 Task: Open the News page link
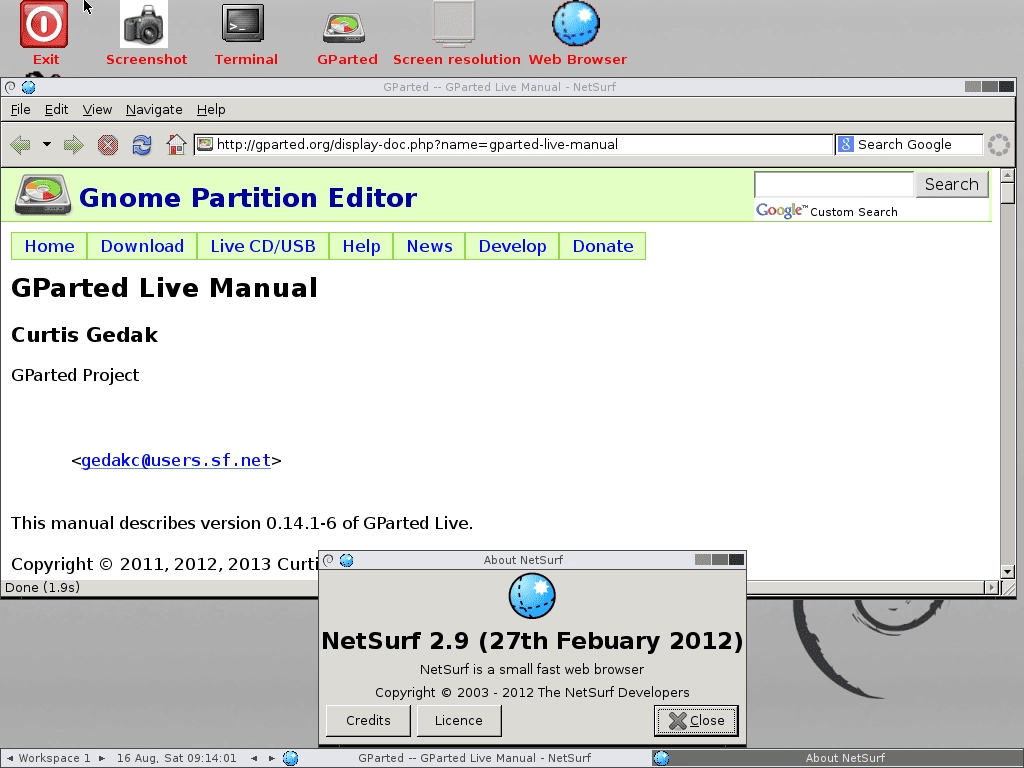click(x=429, y=246)
